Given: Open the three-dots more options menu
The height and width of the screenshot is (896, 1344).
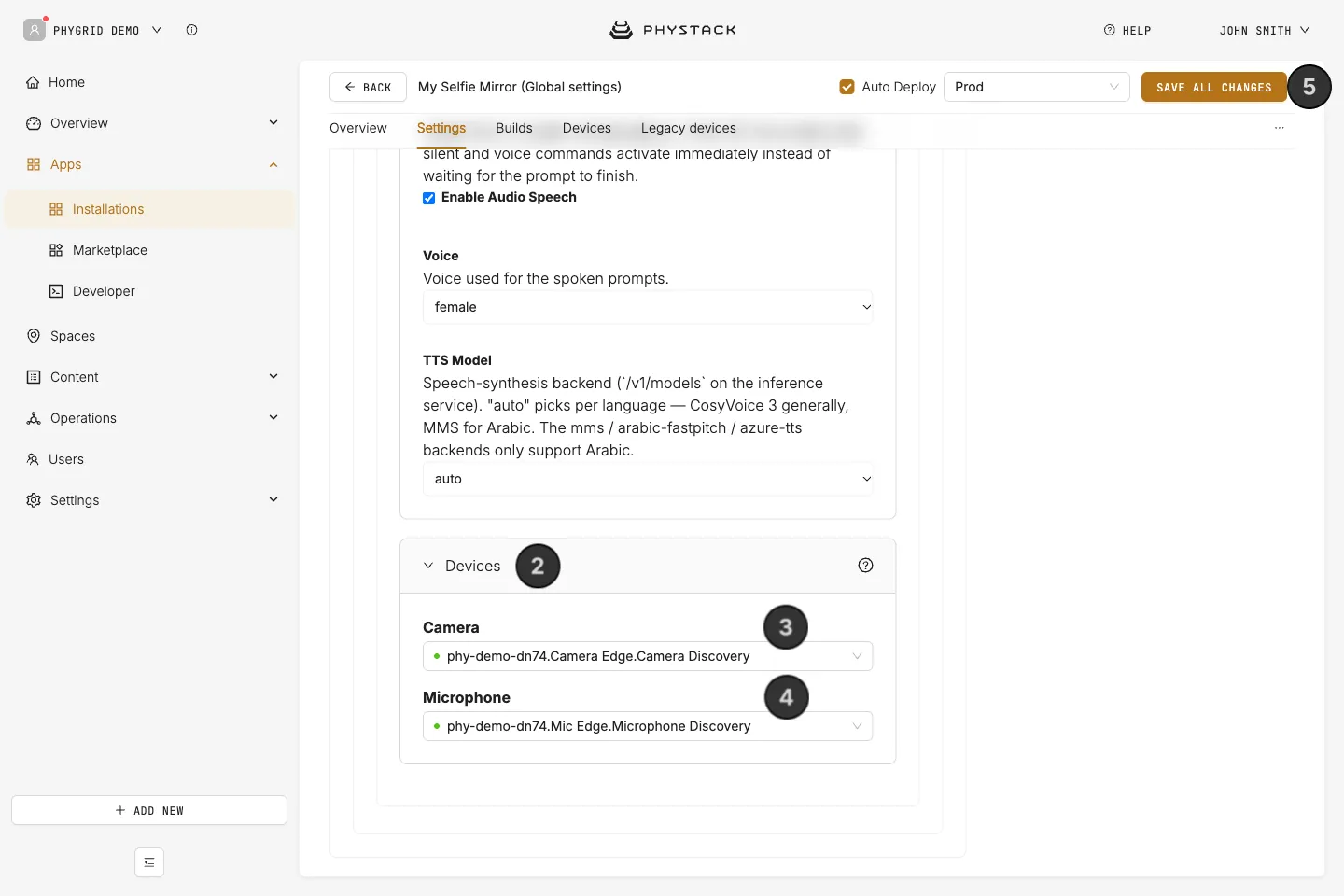Looking at the screenshot, I should coord(1280,128).
